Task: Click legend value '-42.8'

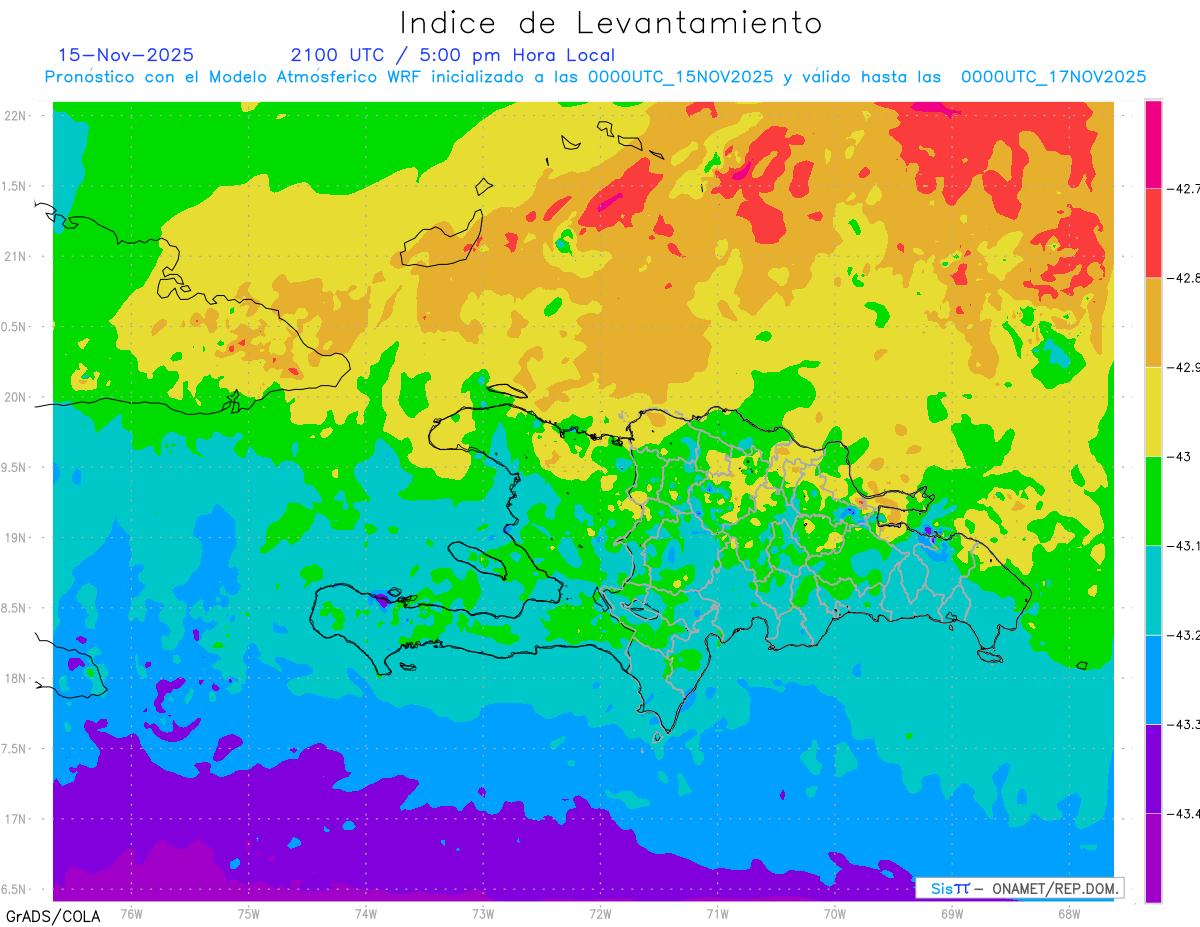Action: pyautogui.click(x=1183, y=278)
